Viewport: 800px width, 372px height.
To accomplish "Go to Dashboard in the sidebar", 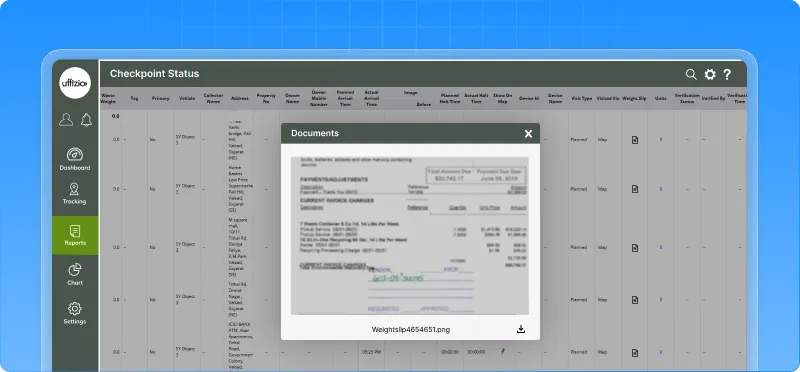I will click(75, 159).
